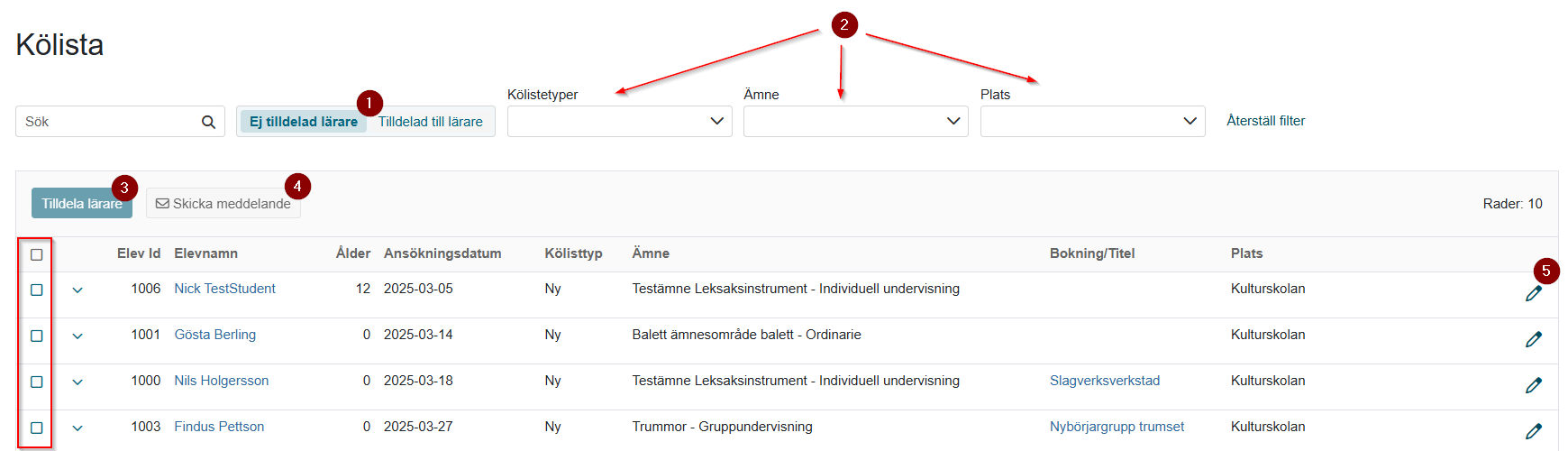Open the Ämne filter dropdown
The image size is (1568, 451).
(x=856, y=122)
